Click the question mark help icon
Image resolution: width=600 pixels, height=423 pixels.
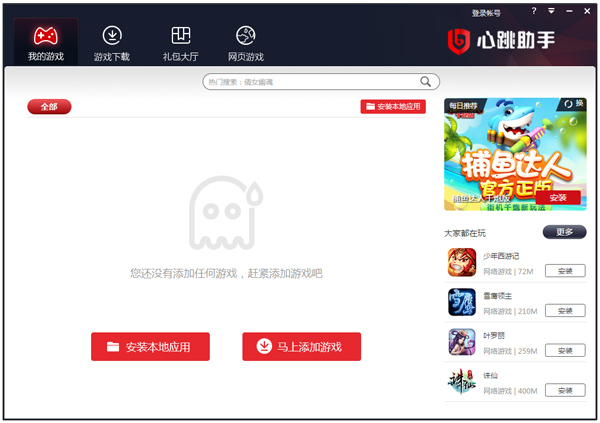pyautogui.click(x=534, y=11)
